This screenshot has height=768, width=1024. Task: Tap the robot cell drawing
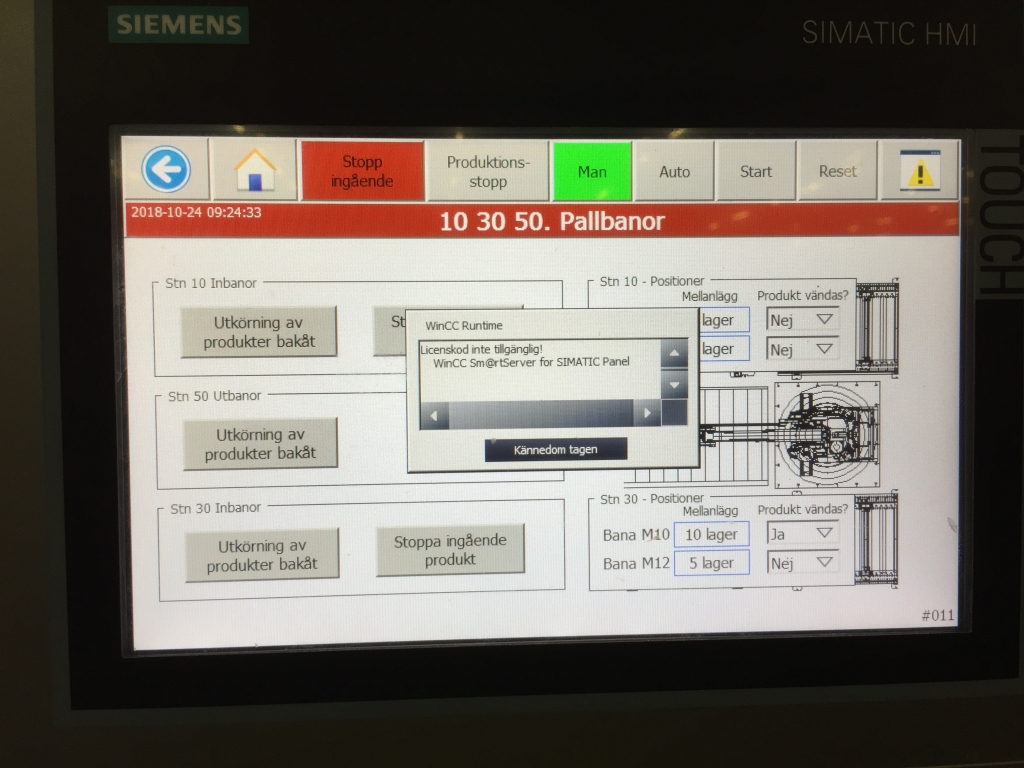(x=826, y=434)
